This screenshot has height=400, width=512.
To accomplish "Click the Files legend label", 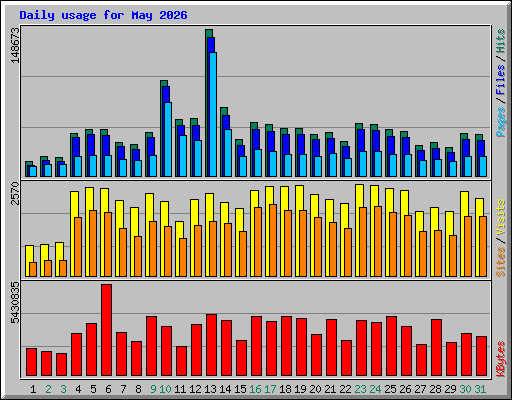I will tap(501, 80).
